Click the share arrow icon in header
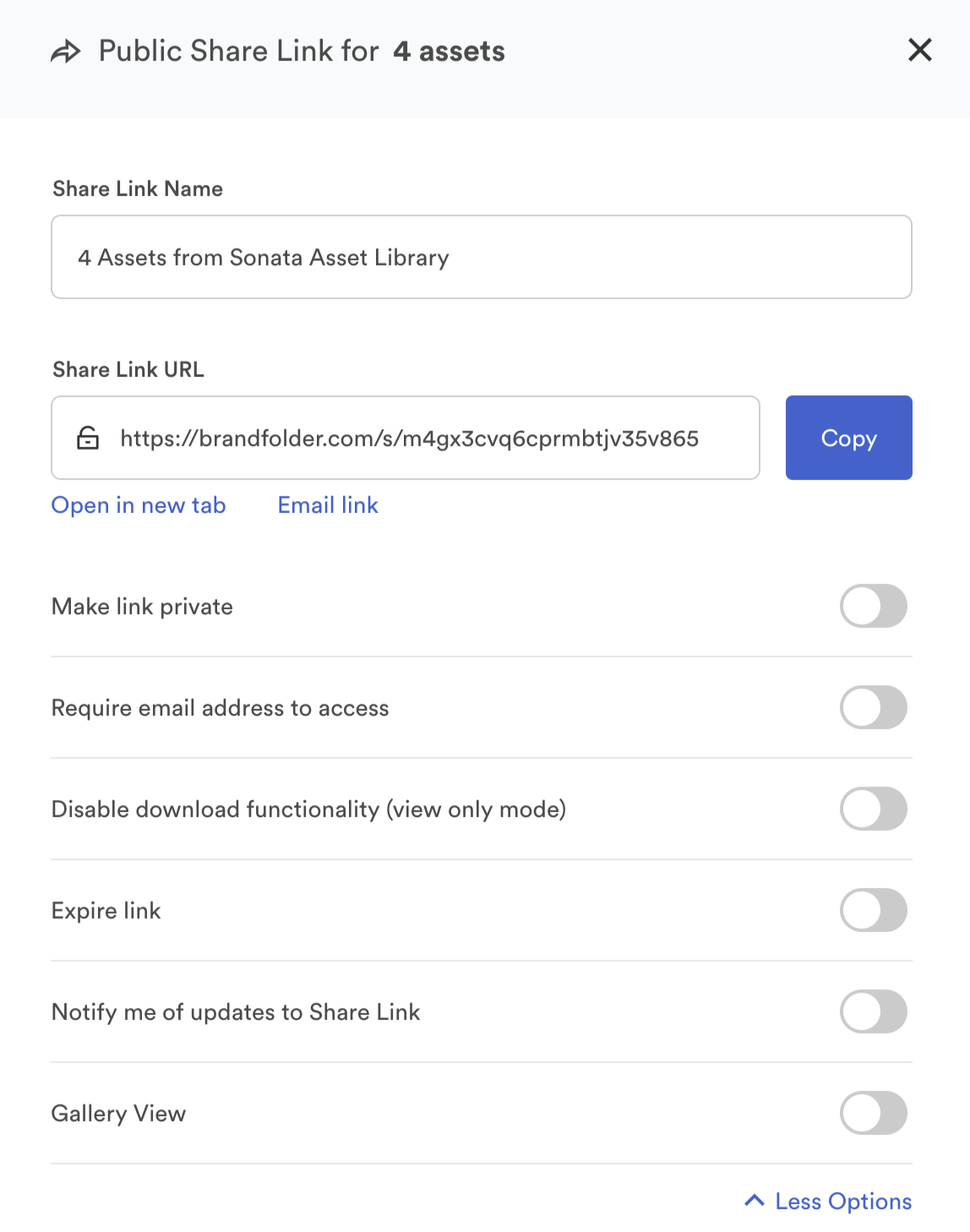The image size is (970, 1232). tap(66, 52)
